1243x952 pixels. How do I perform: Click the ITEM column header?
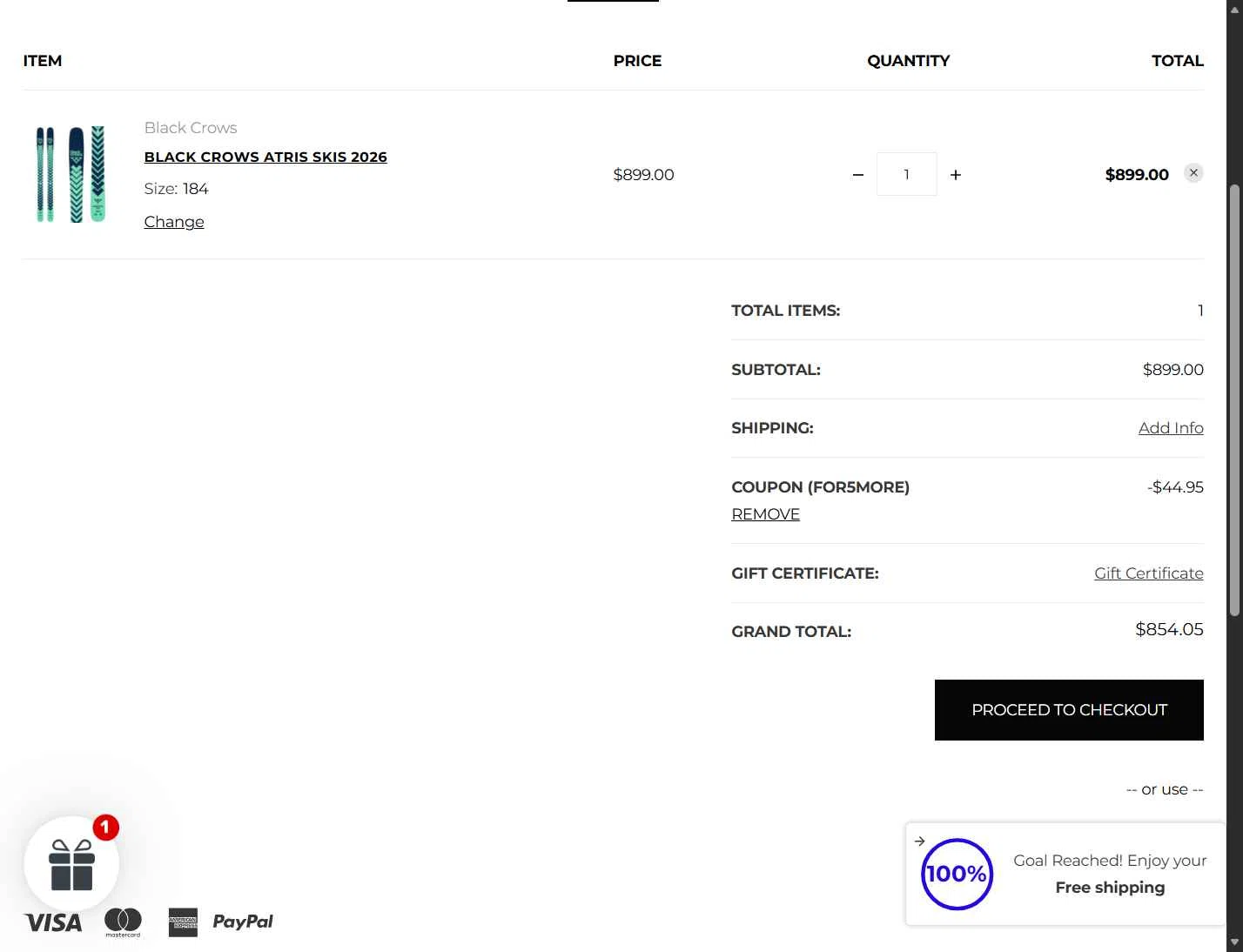click(43, 61)
